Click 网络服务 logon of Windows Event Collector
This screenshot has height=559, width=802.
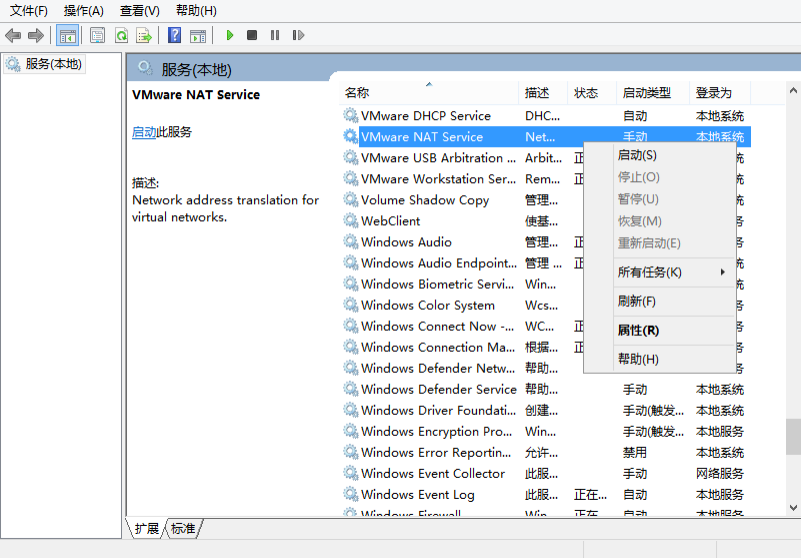[720, 473]
